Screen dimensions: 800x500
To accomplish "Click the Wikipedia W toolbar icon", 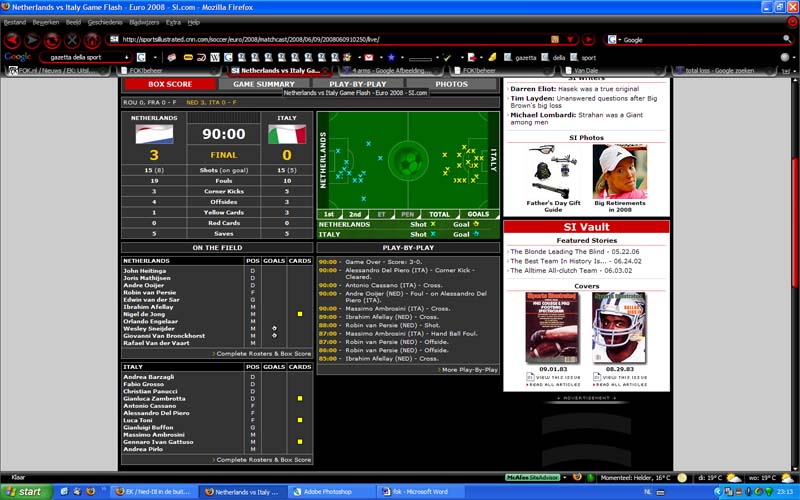I will 215,57.
